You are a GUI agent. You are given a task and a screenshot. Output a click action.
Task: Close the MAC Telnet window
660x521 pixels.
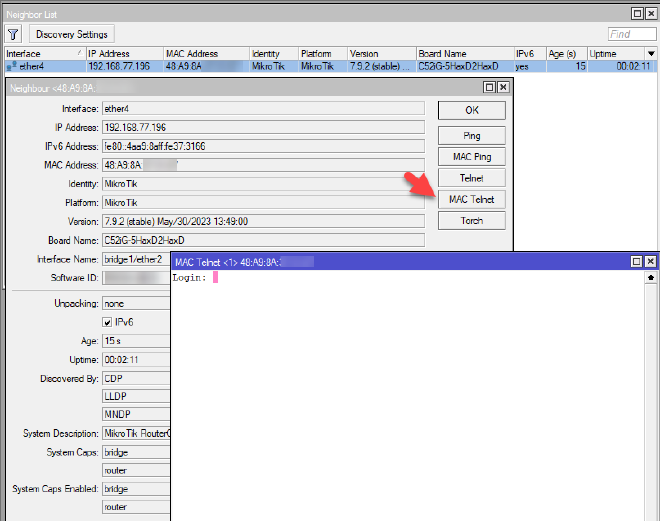(x=650, y=261)
